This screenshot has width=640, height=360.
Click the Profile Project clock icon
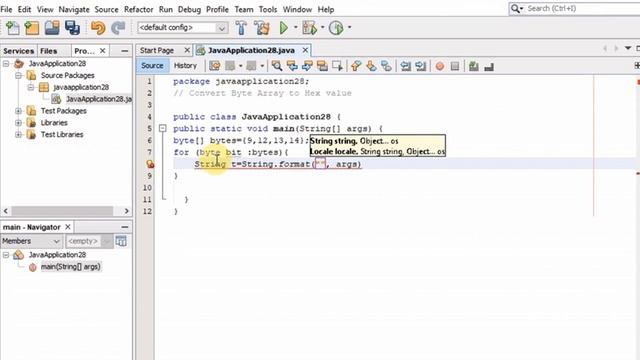tap(336, 28)
